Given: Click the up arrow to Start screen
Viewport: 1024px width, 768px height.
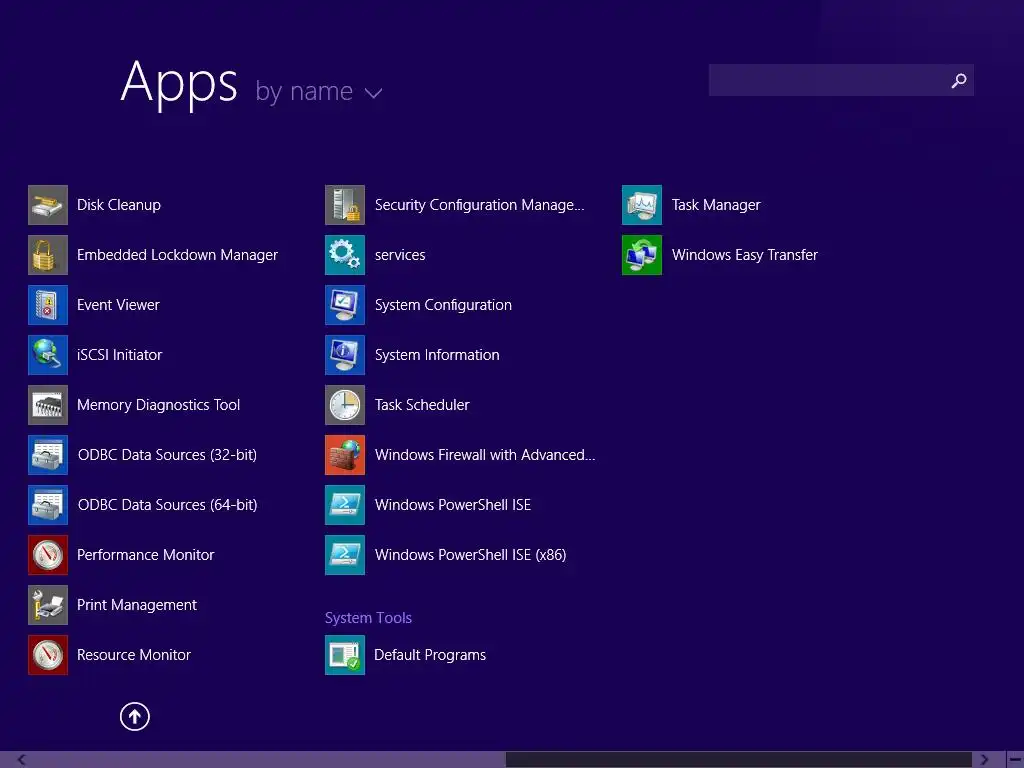Looking at the screenshot, I should (x=135, y=716).
